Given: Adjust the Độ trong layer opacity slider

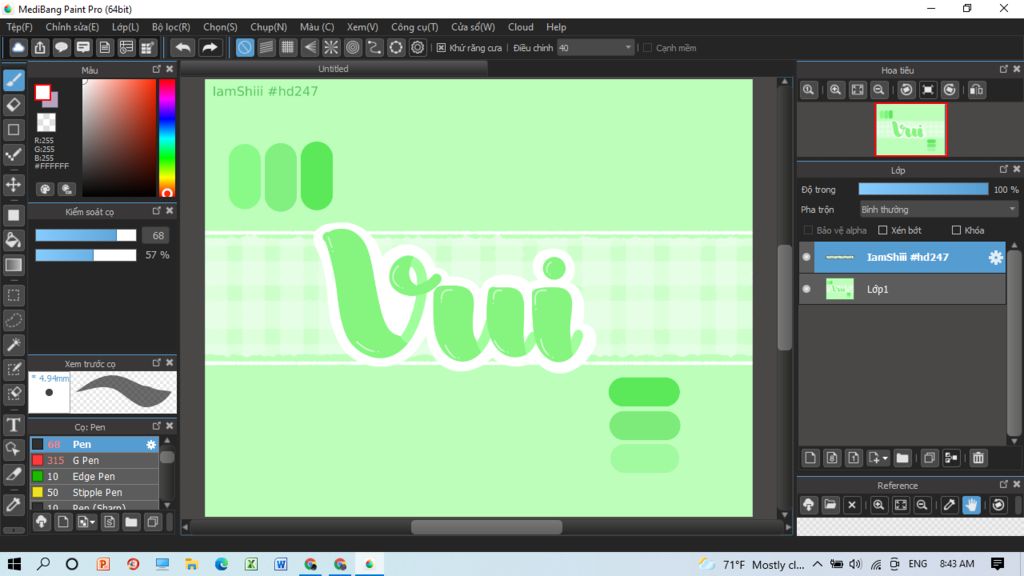Looking at the screenshot, I should pos(923,189).
